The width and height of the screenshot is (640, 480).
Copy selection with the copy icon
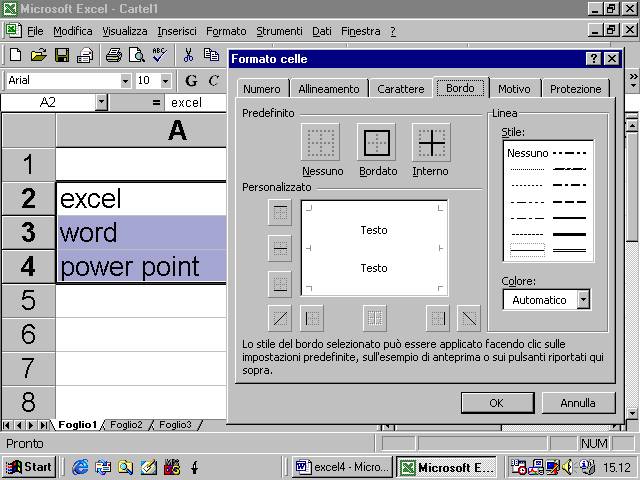[211, 55]
